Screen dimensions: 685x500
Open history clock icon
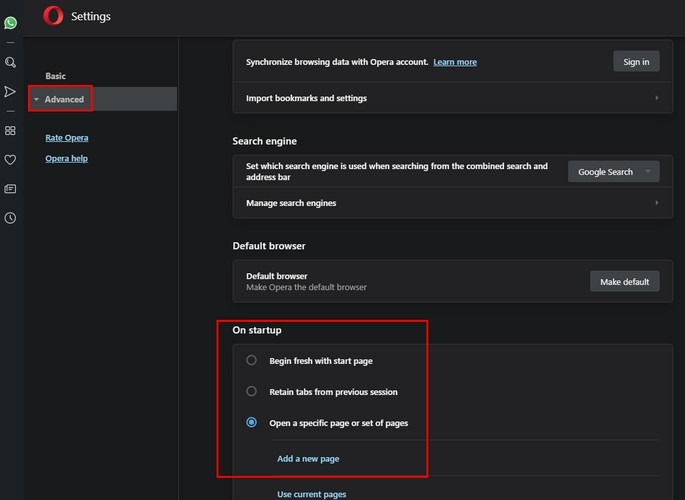point(11,218)
